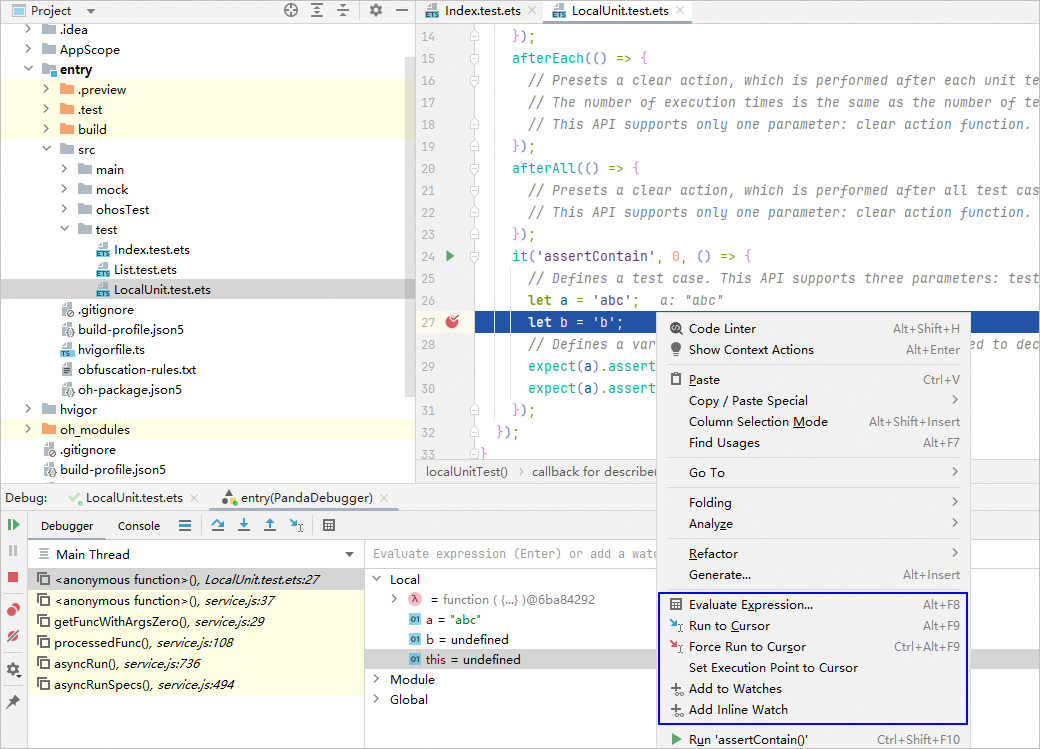Toggle the breakpoint on line 27
1040x749 pixels.
coord(452,322)
